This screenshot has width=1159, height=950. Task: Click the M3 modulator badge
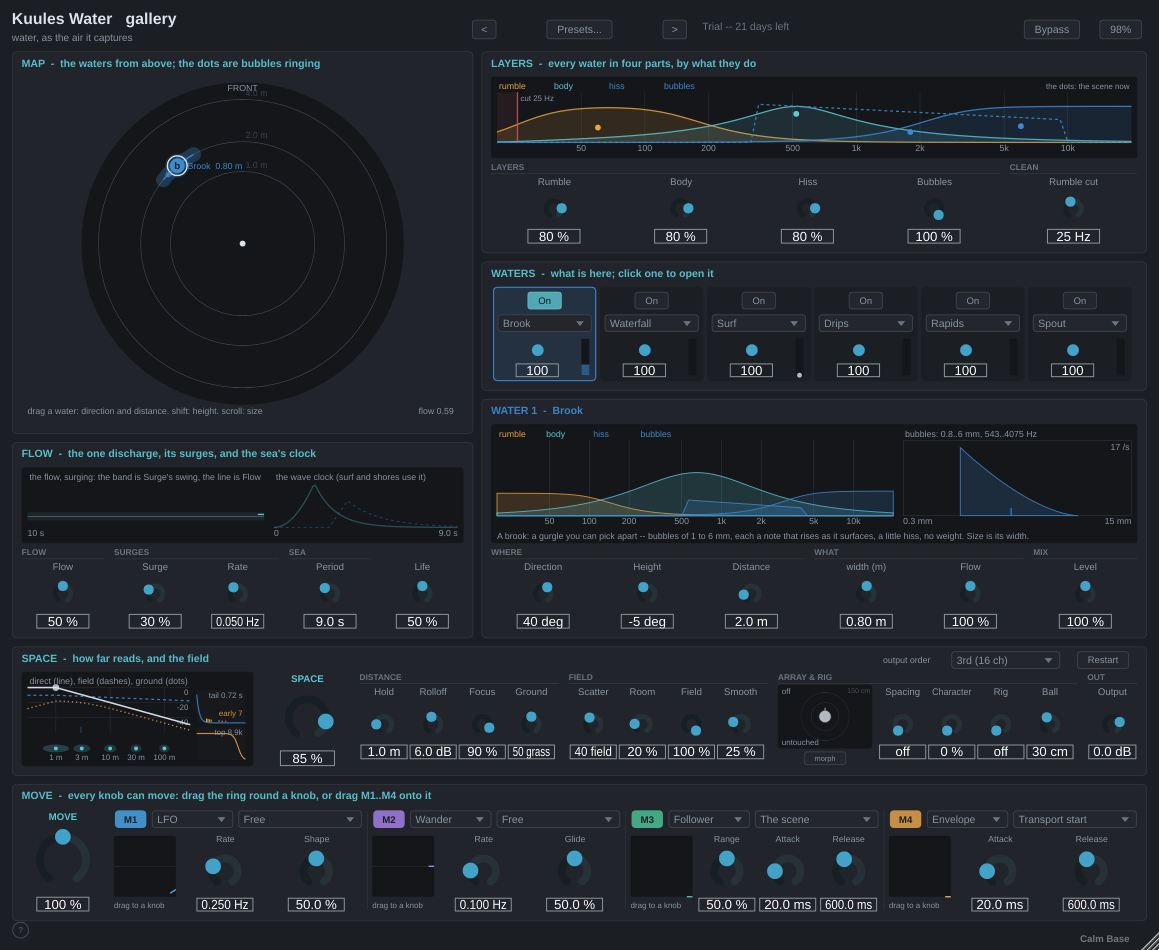(647, 819)
